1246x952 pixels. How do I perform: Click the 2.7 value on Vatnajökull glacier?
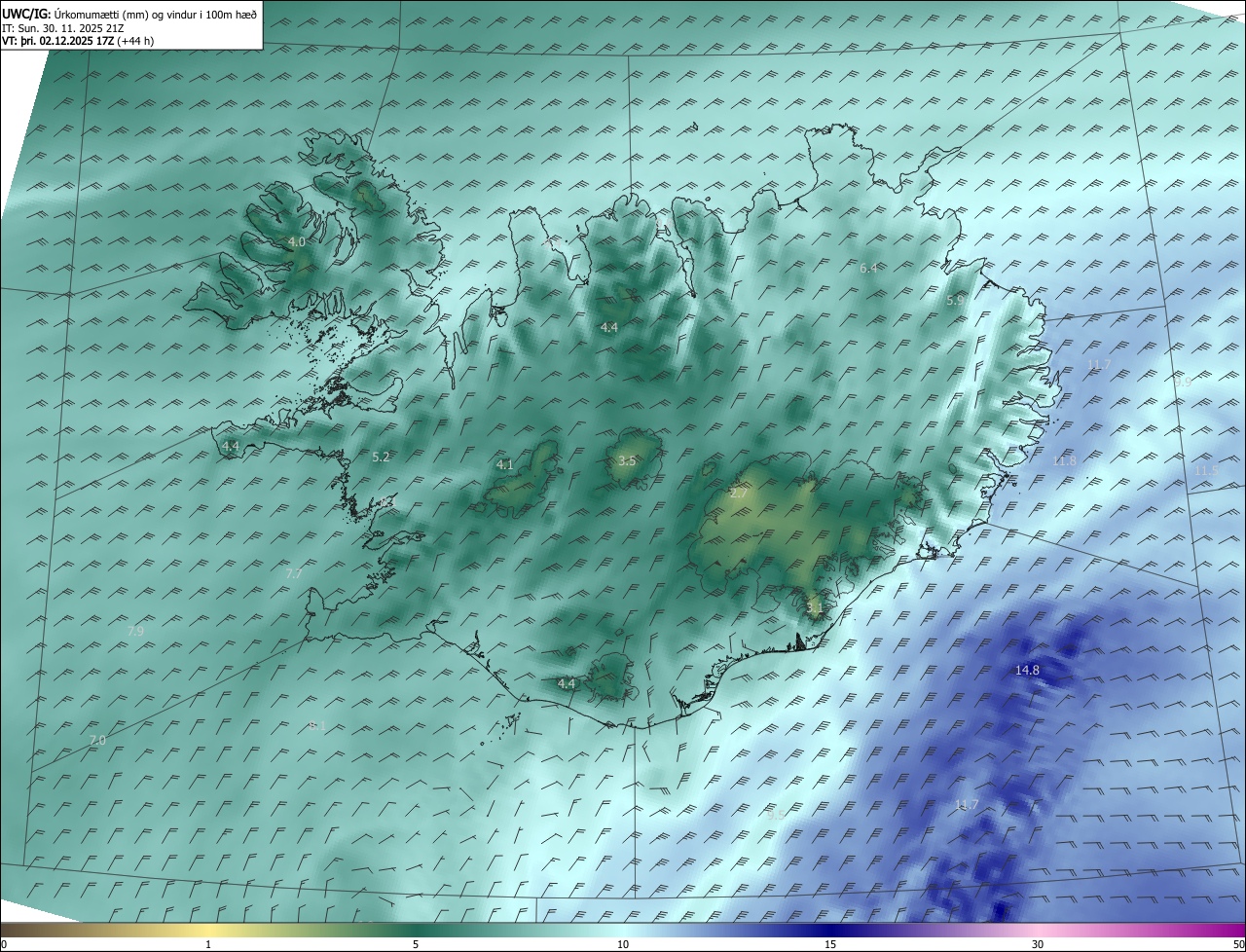tap(739, 494)
